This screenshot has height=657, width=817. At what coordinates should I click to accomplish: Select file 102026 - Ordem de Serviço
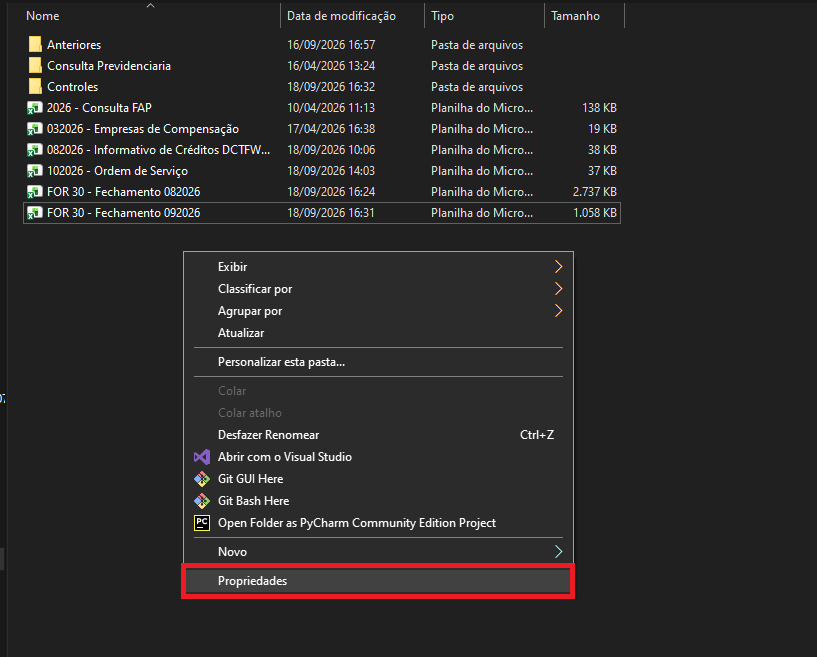click(117, 171)
